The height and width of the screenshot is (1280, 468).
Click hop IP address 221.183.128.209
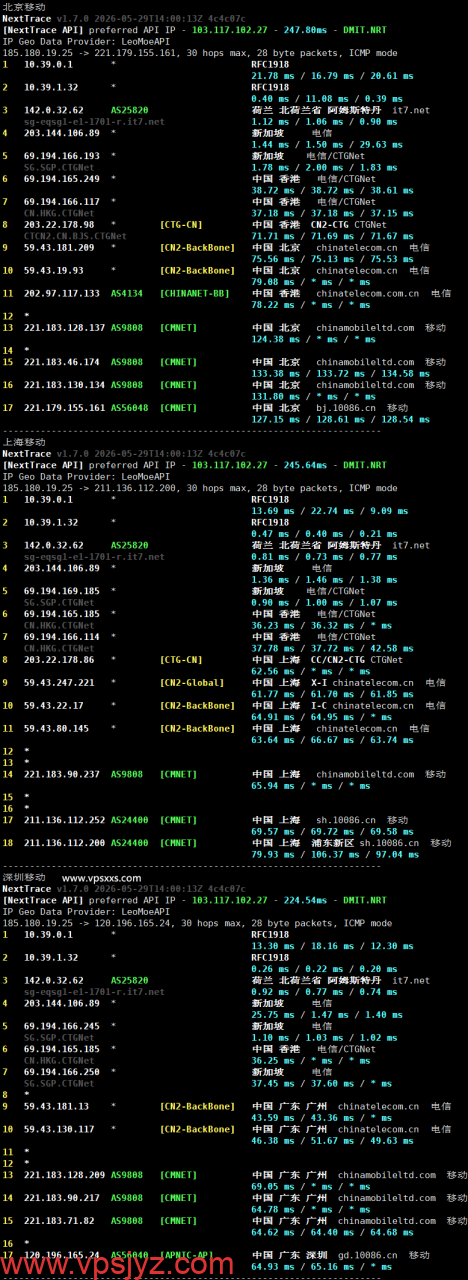click(x=64, y=1175)
